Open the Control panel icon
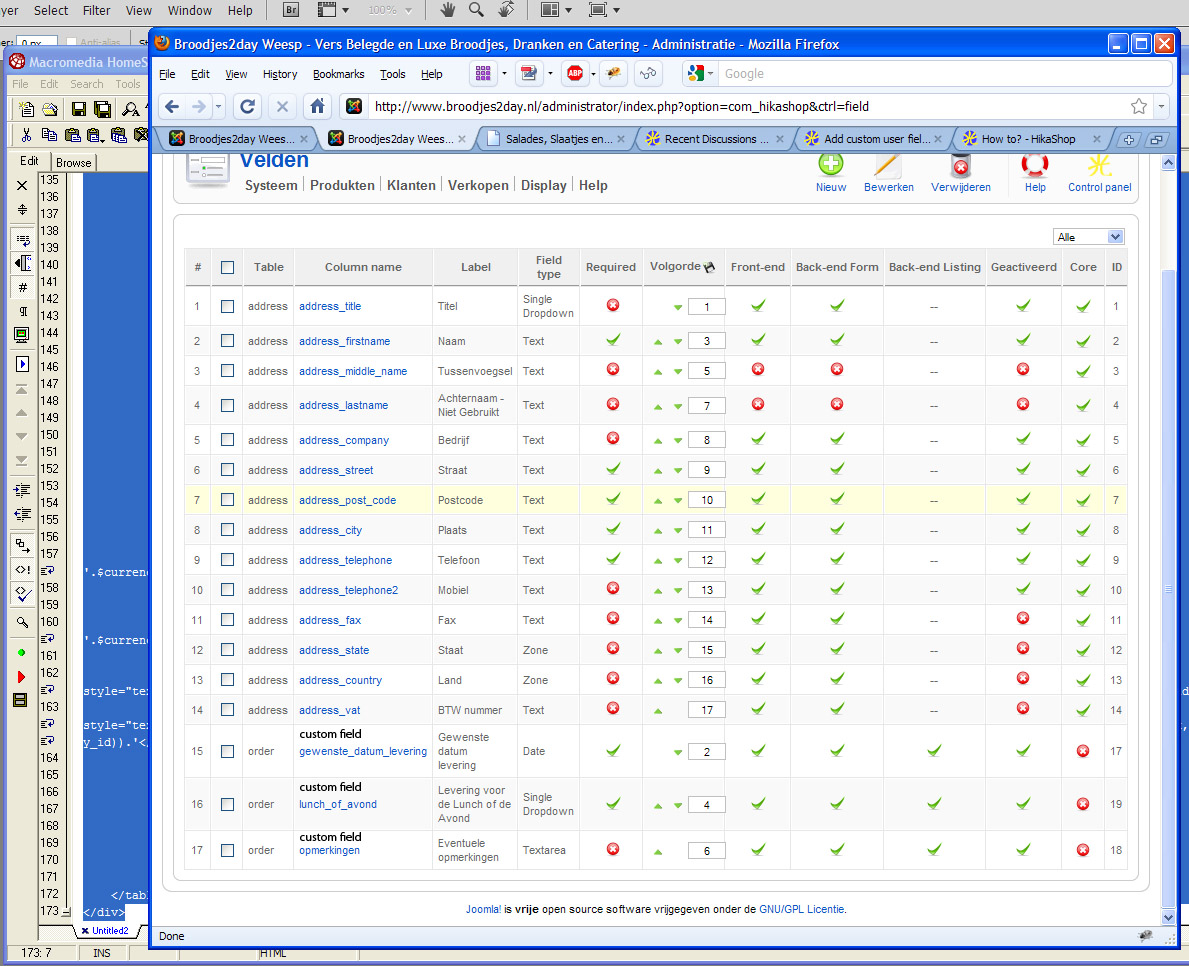This screenshot has width=1189, height=966. (1099, 167)
